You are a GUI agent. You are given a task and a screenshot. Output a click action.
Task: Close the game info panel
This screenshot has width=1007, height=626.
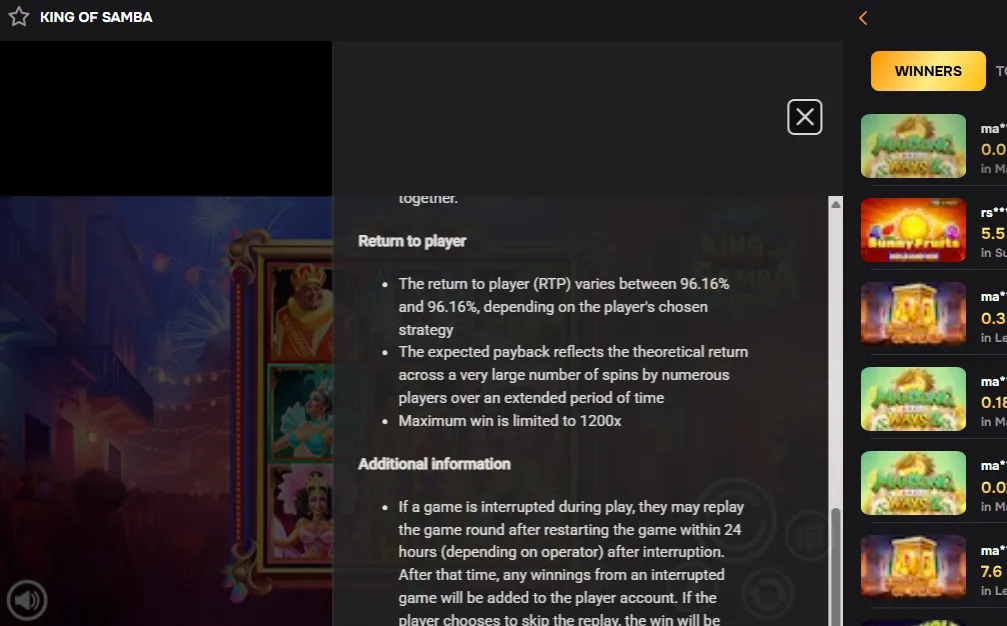tap(805, 117)
